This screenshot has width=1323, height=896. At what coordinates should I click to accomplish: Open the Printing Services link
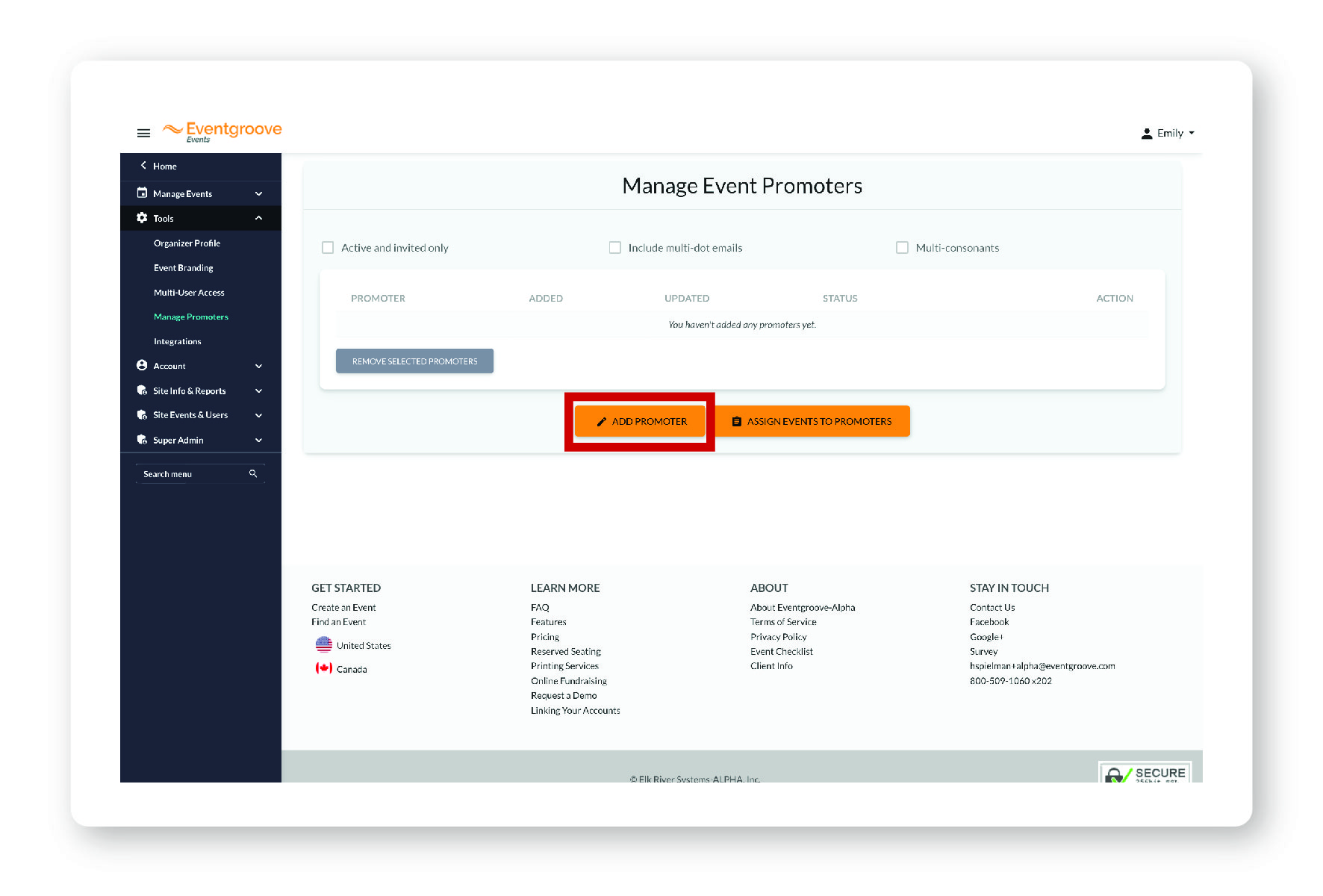[564, 666]
